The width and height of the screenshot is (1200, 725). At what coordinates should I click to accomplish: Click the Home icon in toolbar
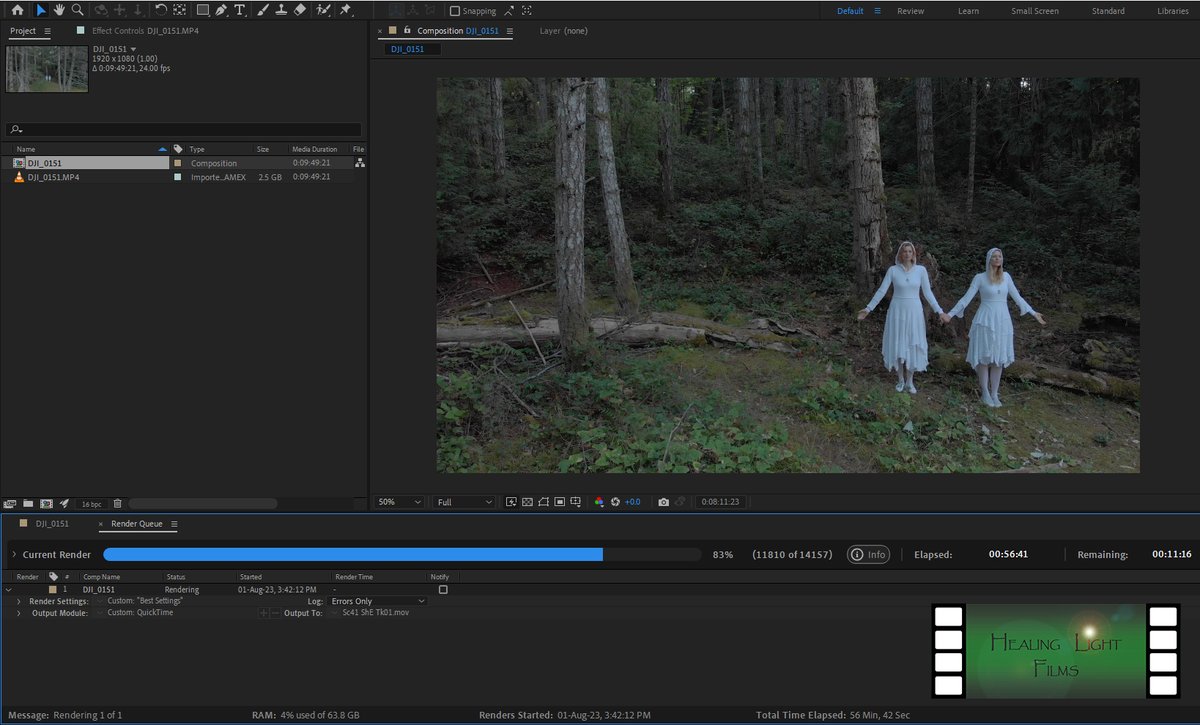17,10
